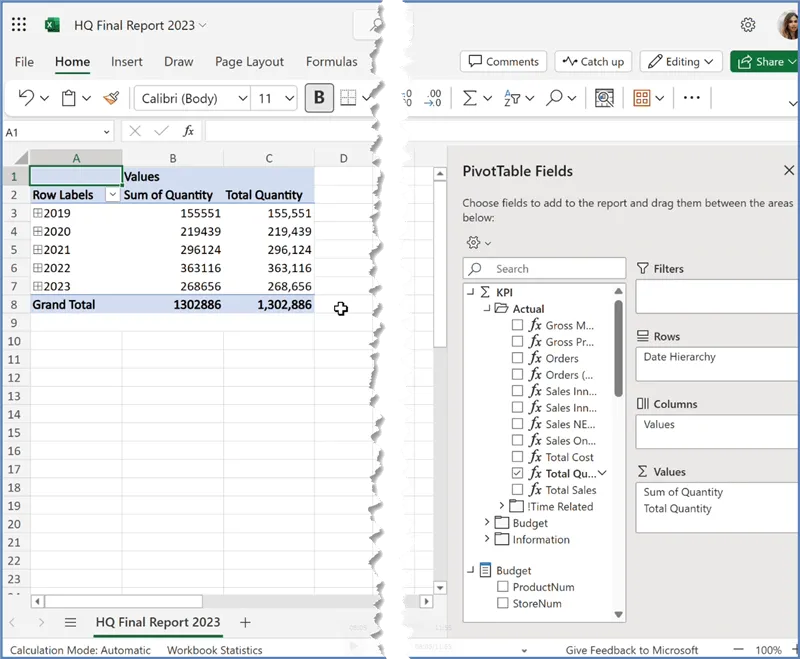The height and width of the screenshot is (659, 800).
Task: Toggle Bold formatting in the ribbon
Action: tap(319, 98)
